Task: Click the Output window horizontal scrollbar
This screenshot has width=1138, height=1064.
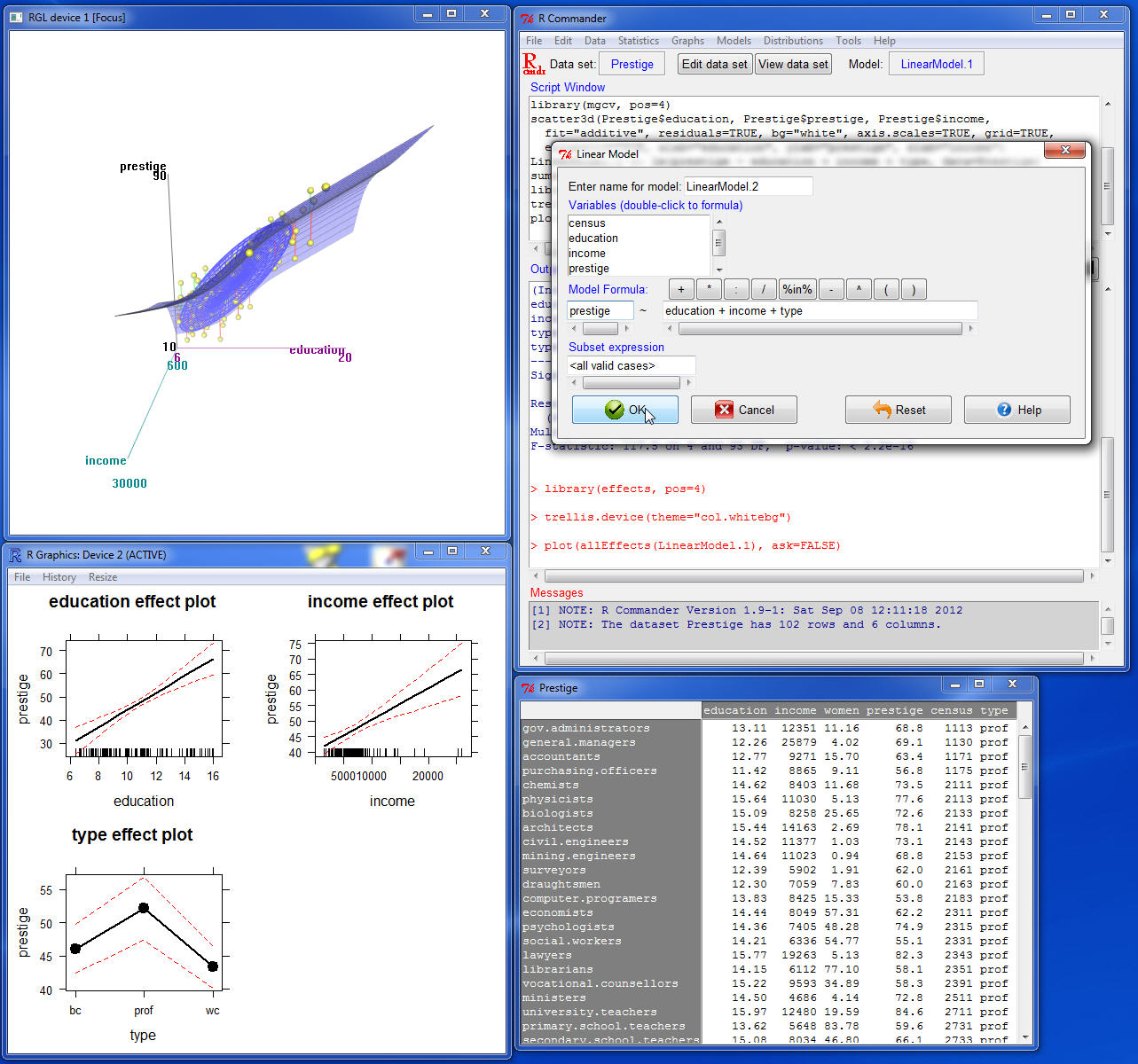Action: [812, 576]
